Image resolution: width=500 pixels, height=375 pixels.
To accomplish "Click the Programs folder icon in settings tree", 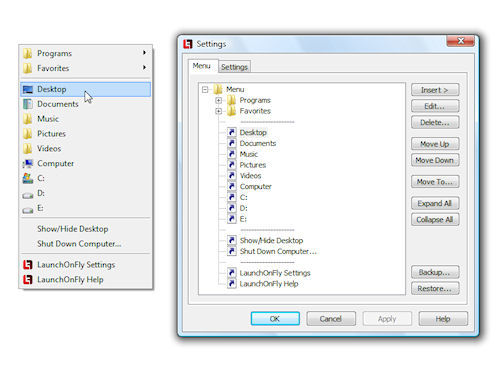I will [232, 100].
